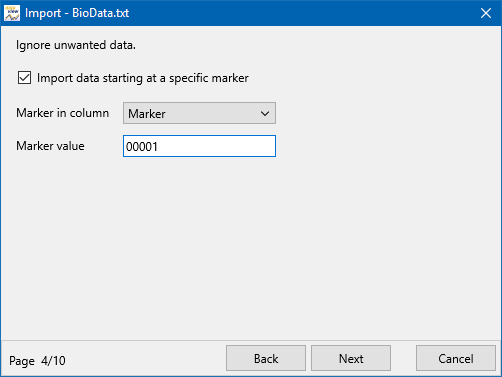
Task: Click the 'Marker value' label
Action: 50,146
